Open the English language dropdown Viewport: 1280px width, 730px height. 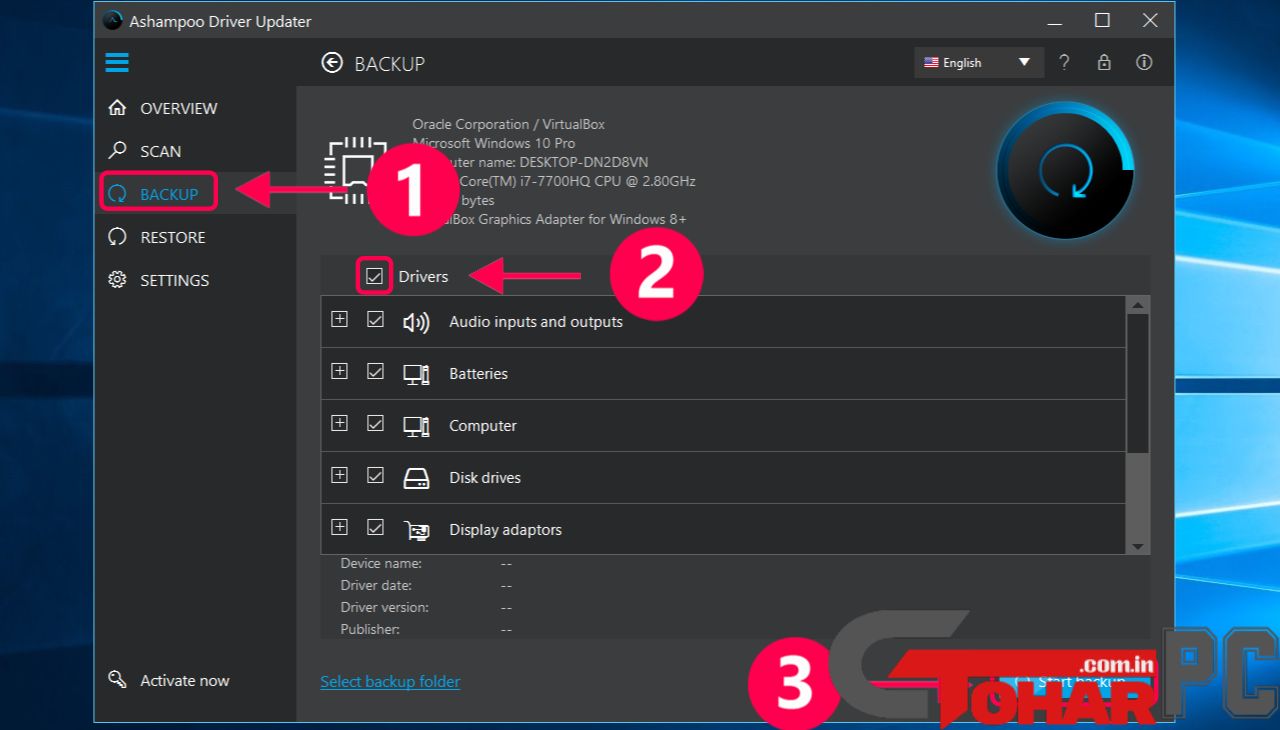(x=978, y=62)
